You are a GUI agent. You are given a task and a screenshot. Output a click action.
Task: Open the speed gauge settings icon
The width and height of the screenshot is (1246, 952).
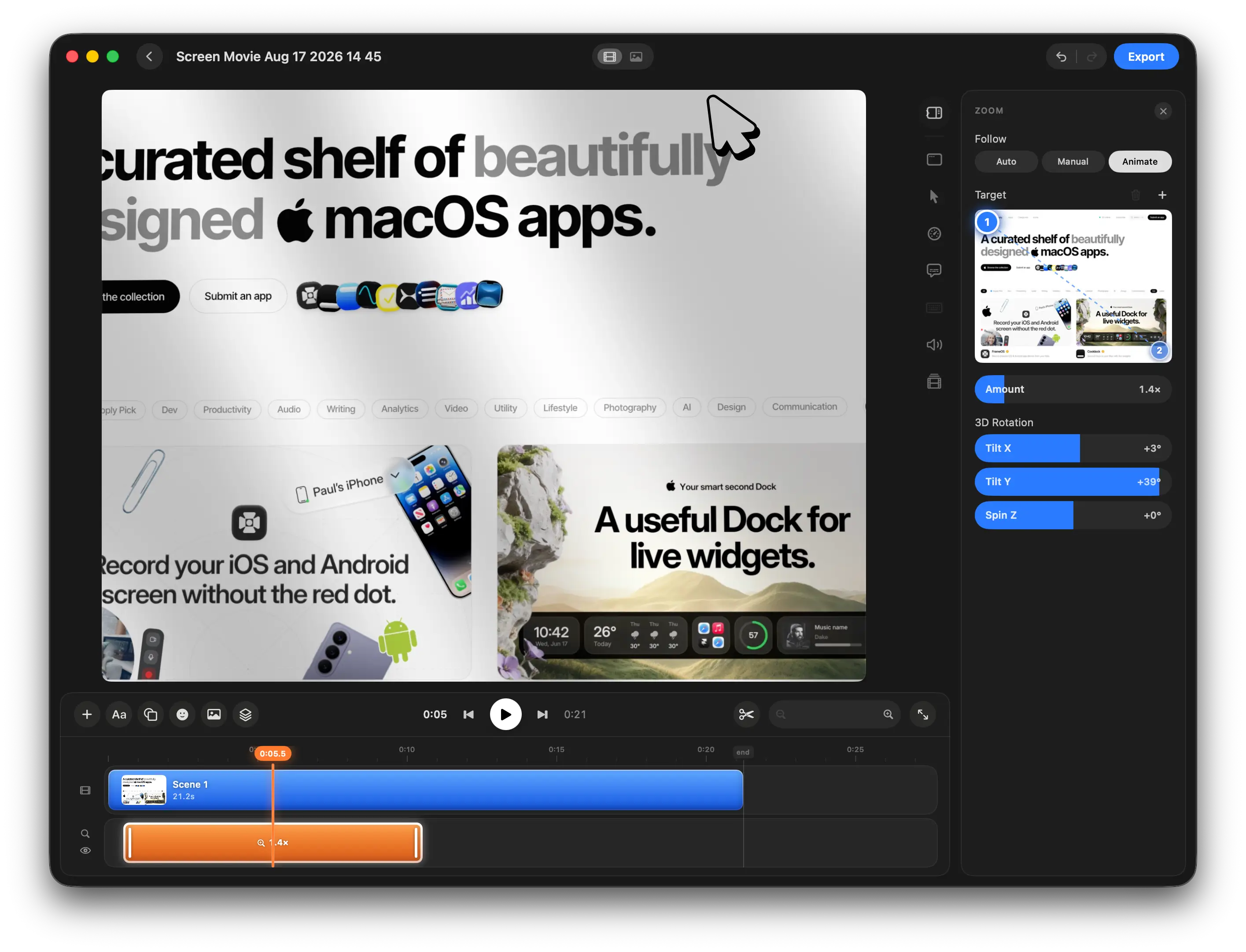pyautogui.click(x=934, y=233)
